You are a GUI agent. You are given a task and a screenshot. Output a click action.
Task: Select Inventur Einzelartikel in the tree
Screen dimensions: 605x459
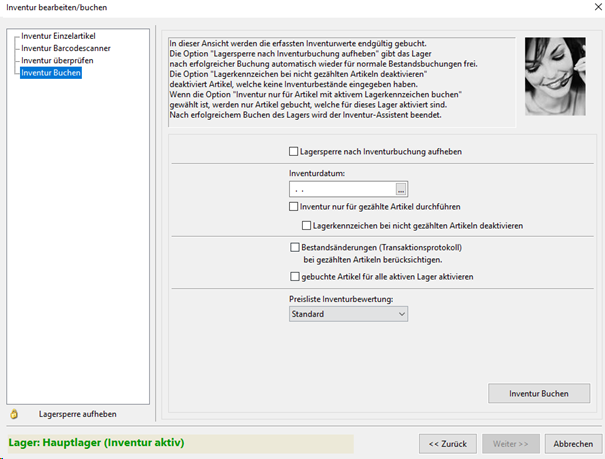coord(58,36)
